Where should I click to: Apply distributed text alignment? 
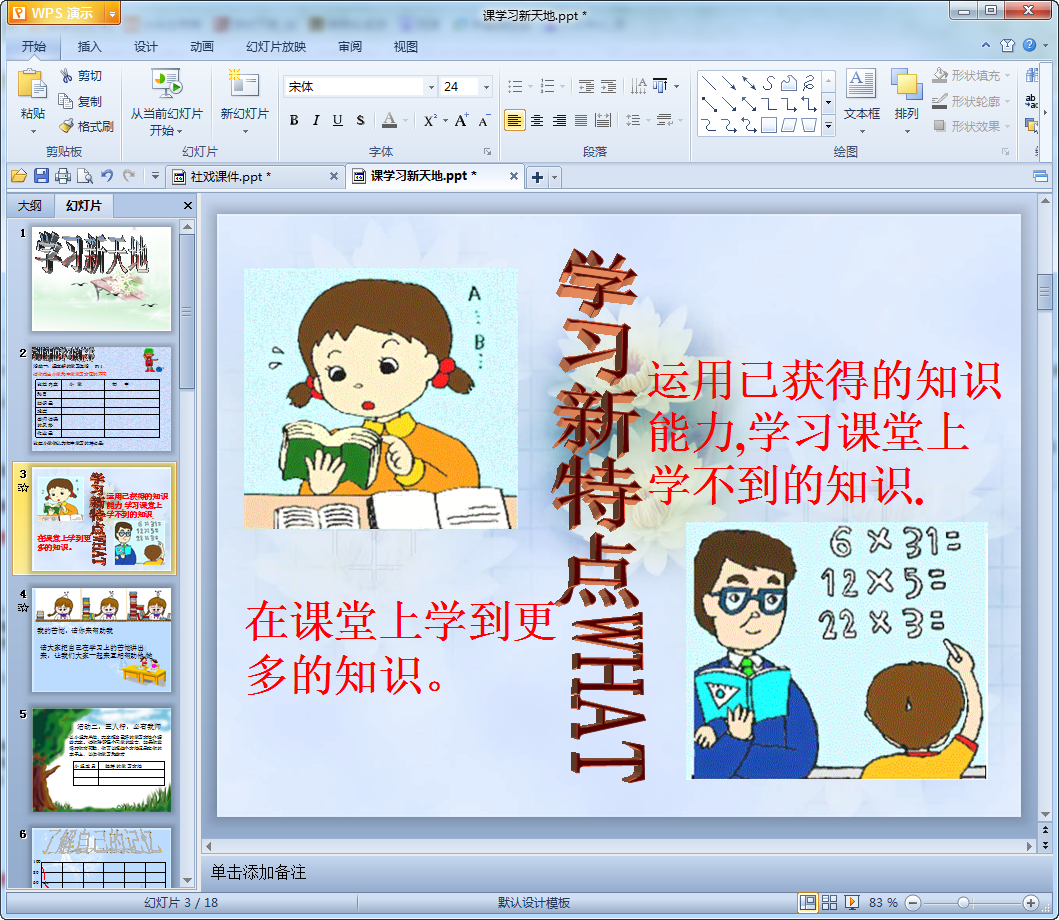(x=603, y=120)
